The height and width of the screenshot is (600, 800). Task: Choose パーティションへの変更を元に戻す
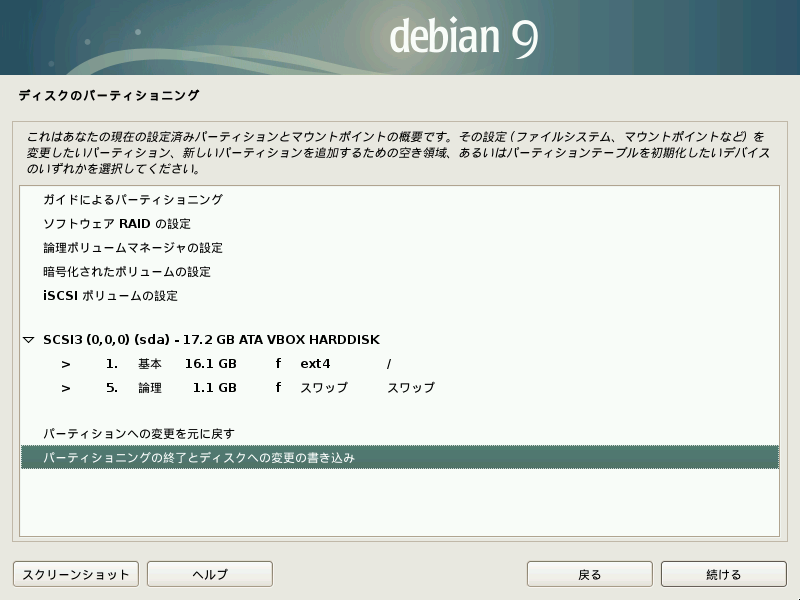[138, 434]
